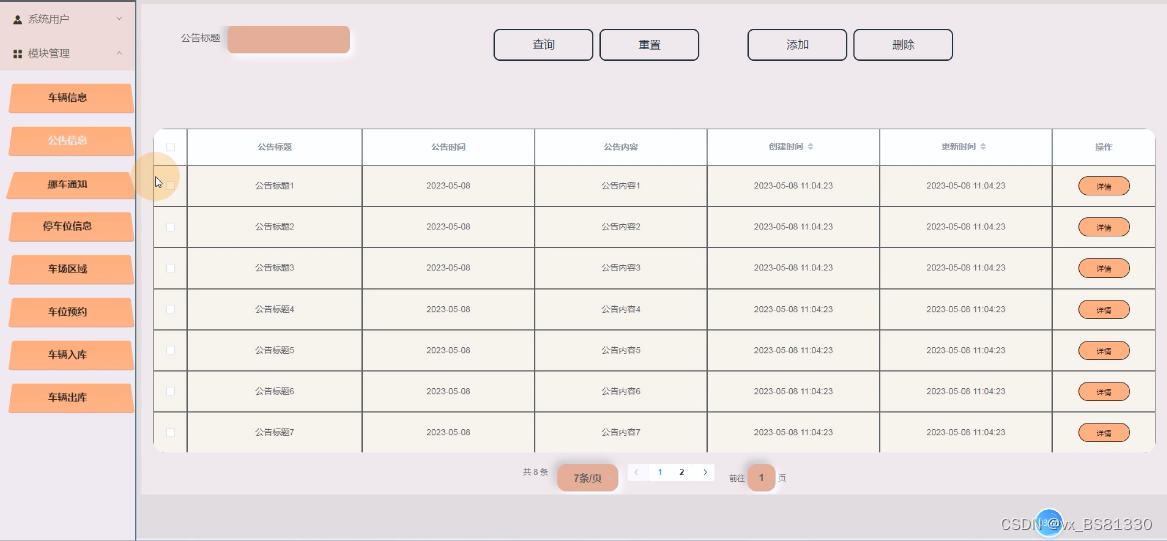Check the row for 公告标题3
This screenshot has width=1167, height=541.
[x=170, y=268]
